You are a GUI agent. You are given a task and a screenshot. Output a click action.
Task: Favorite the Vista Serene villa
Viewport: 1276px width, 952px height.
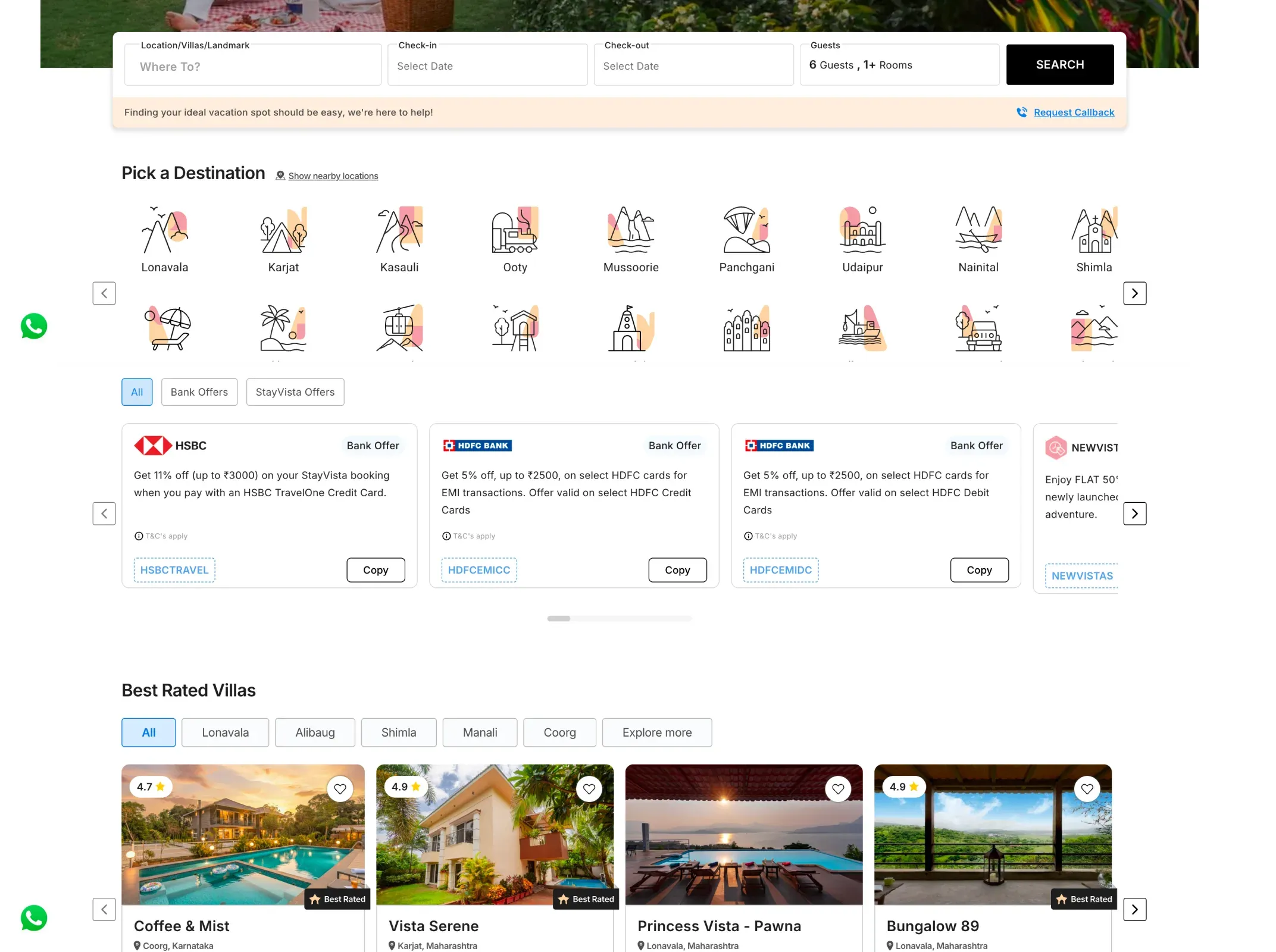pos(589,789)
